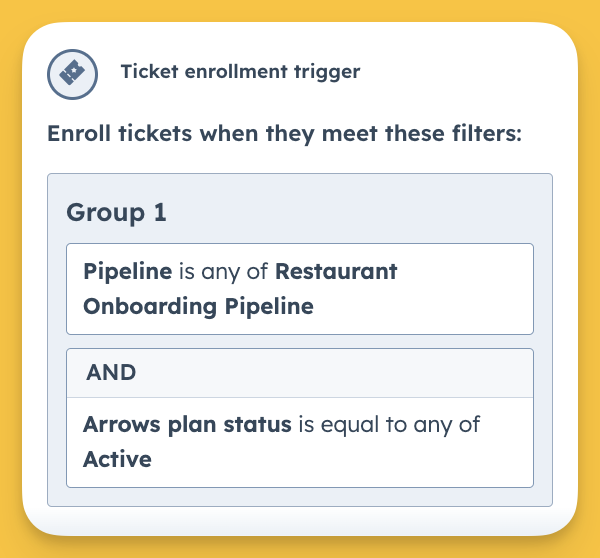This screenshot has width=600, height=558.
Task: Open the Pipeline filter card
Action: point(300,289)
